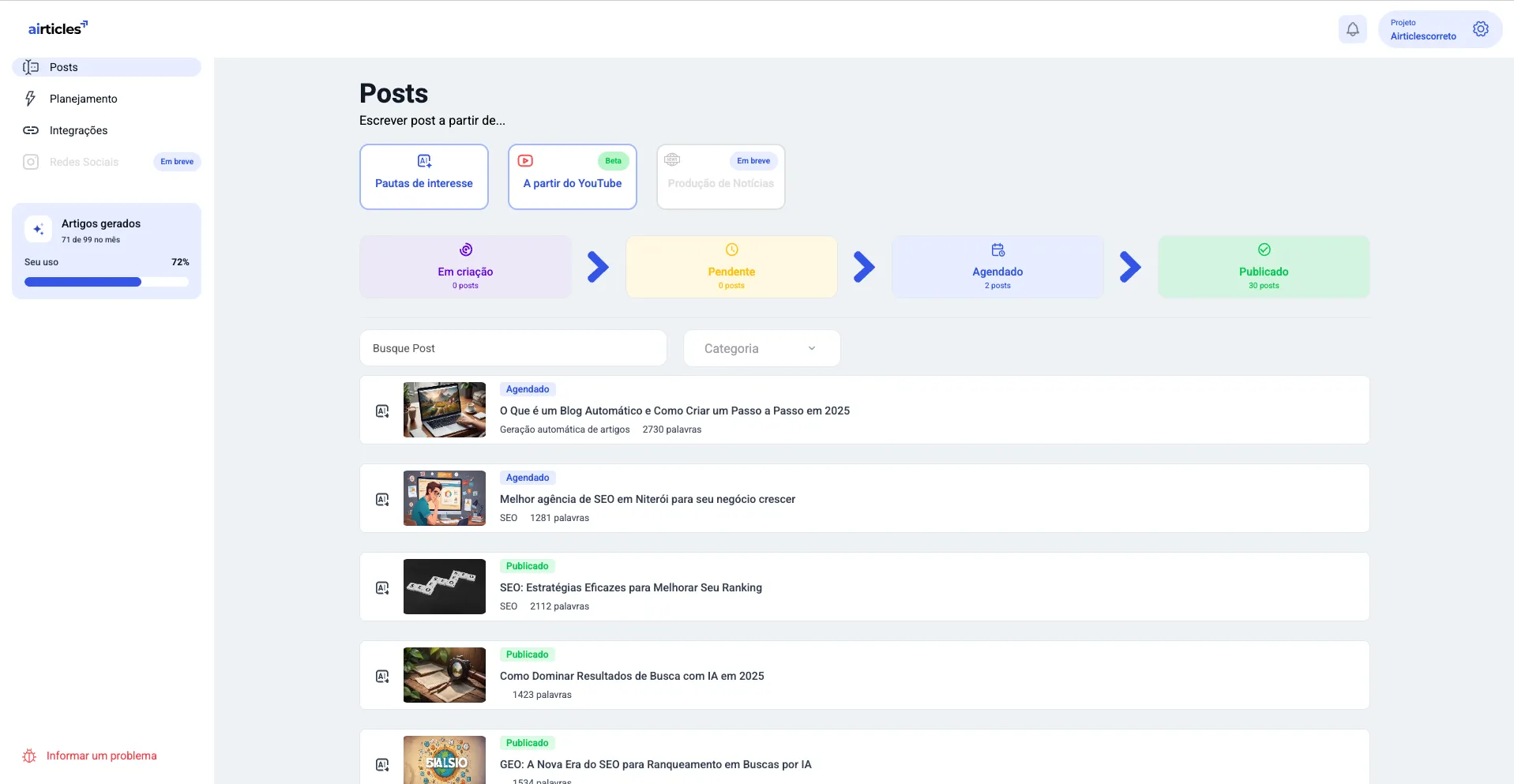1514x784 pixels.
Task: Click the Seu uso progress bar
Action: [107, 282]
